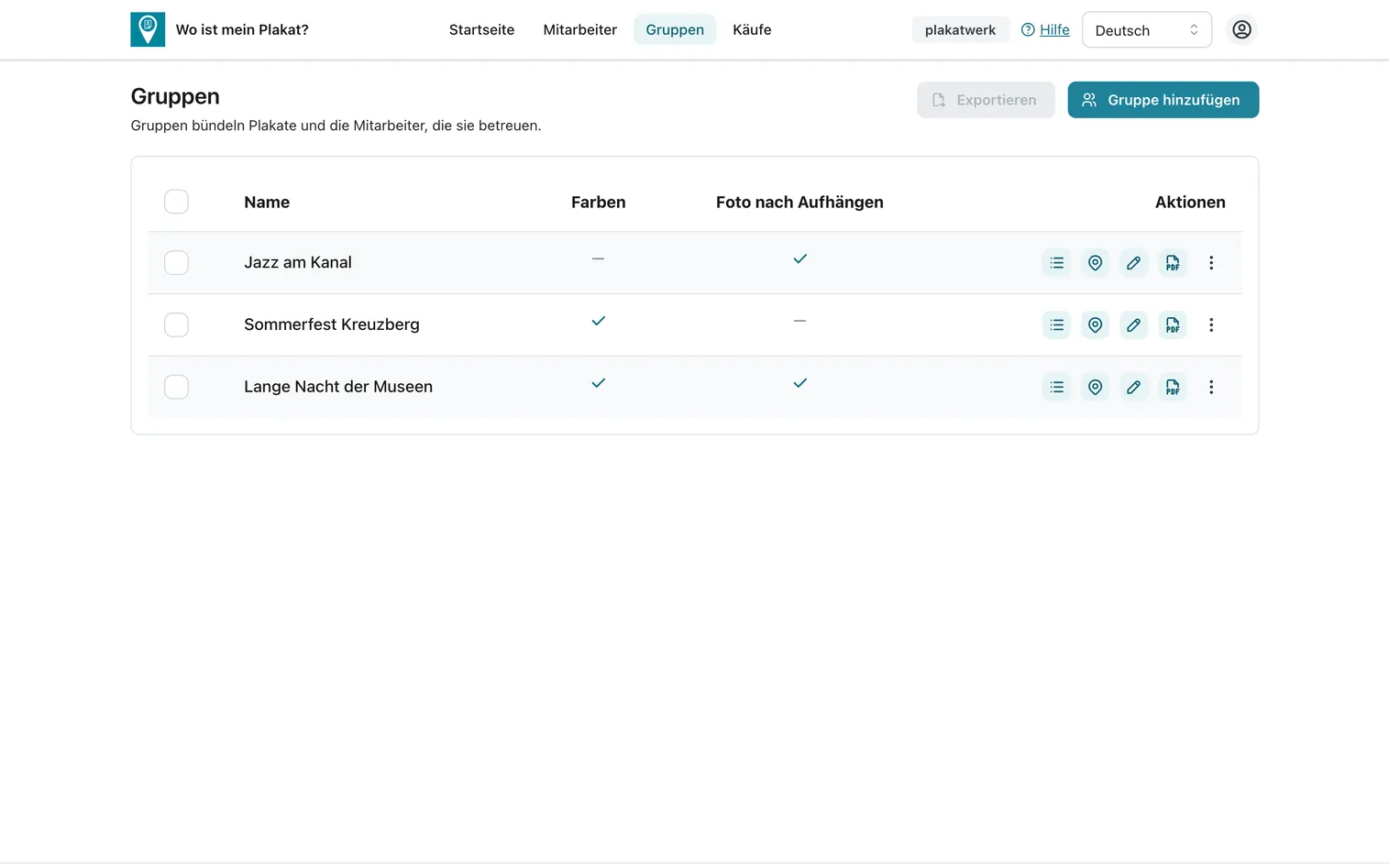This screenshot has width=1389, height=868.
Task: Edit the Jazz am Kanal group
Action: 1133,263
